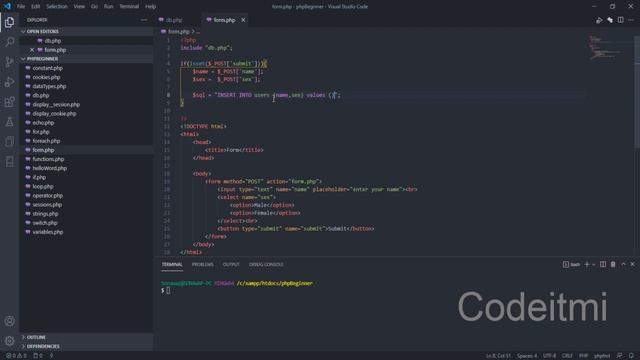Maximize panel size chevron
Image resolution: width=640 pixels, height=360 pixels.
pyautogui.click(x=623, y=264)
